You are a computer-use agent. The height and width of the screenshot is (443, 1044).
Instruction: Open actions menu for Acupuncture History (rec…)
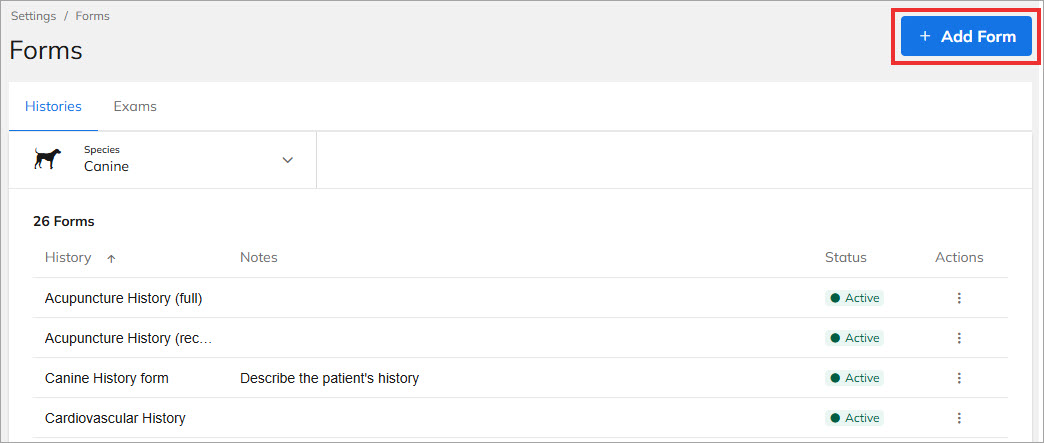tap(959, 338)
